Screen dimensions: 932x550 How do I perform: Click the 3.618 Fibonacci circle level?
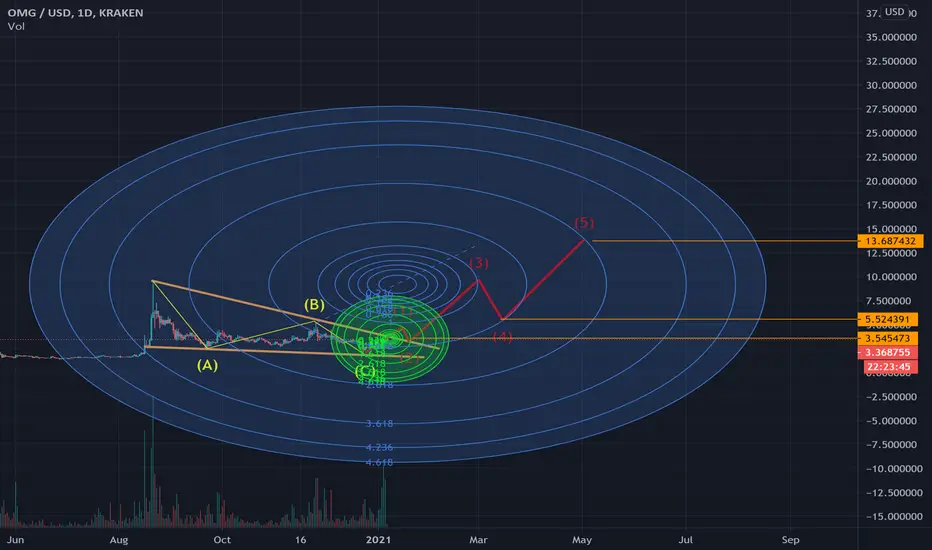pos(379,424)
